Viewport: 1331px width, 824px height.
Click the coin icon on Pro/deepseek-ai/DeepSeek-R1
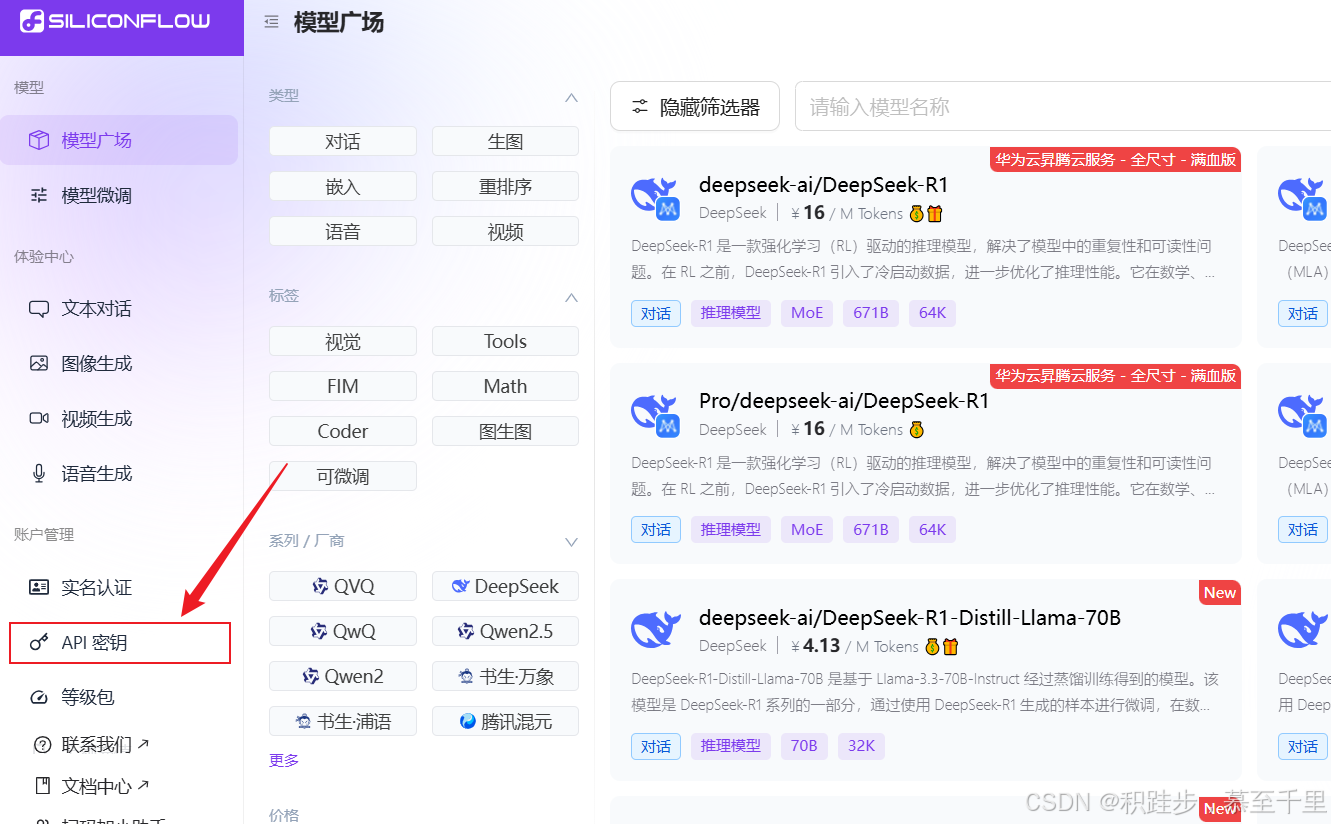point(917,430)
